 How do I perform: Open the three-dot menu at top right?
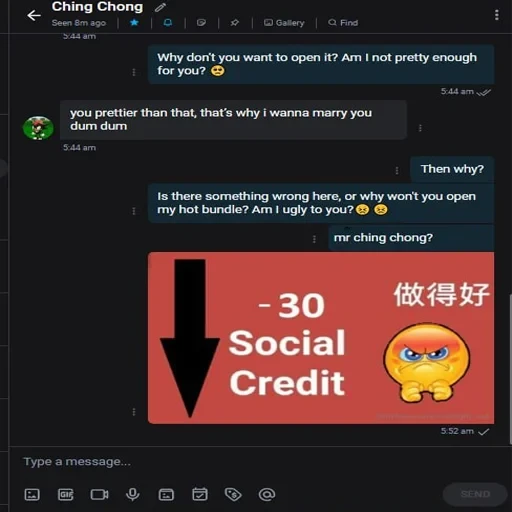point(497,15)
